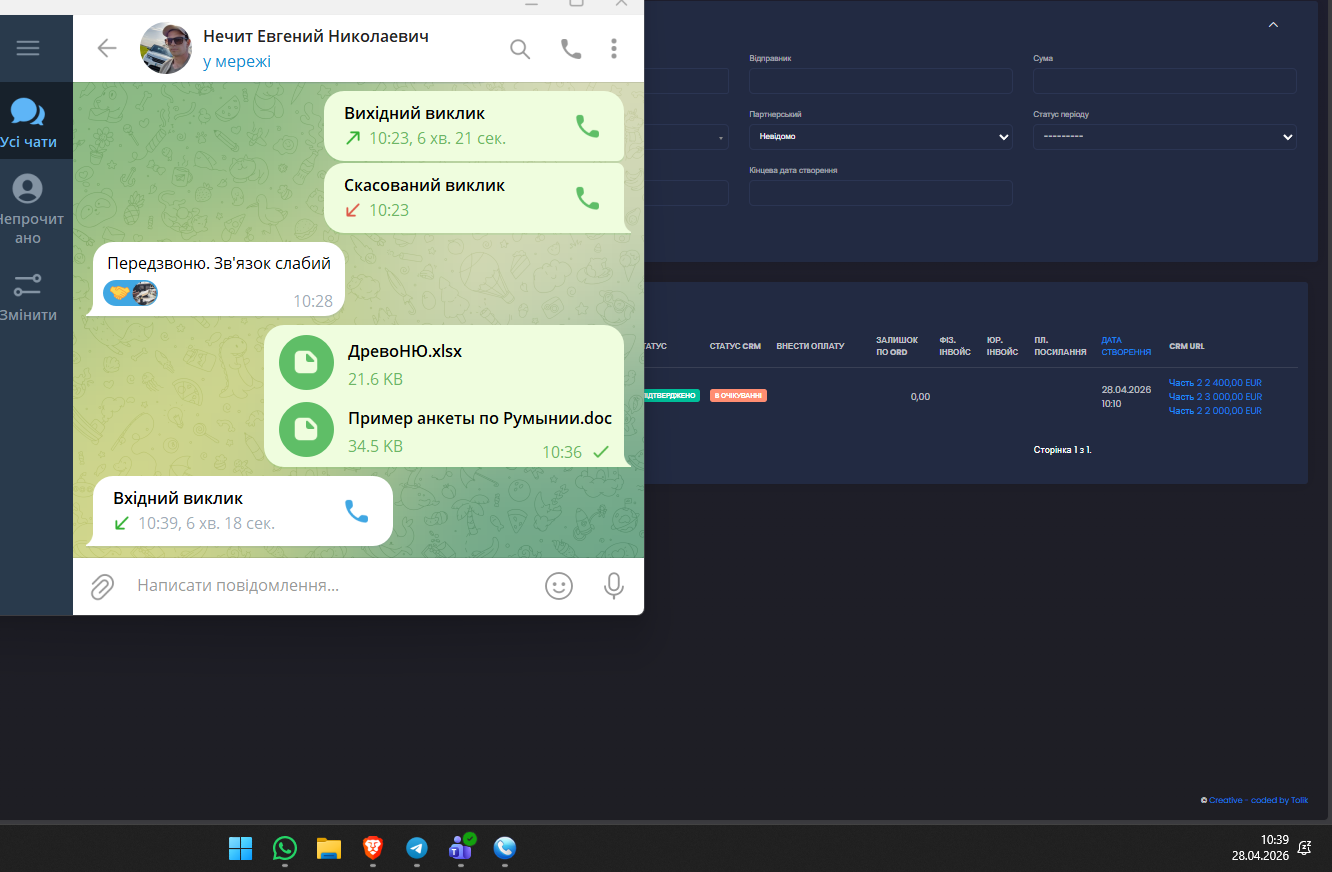Open the Часть 2 3 000,00 EUR link
The width and height of the screenshot is (1332, 872).
(1215, 396)
